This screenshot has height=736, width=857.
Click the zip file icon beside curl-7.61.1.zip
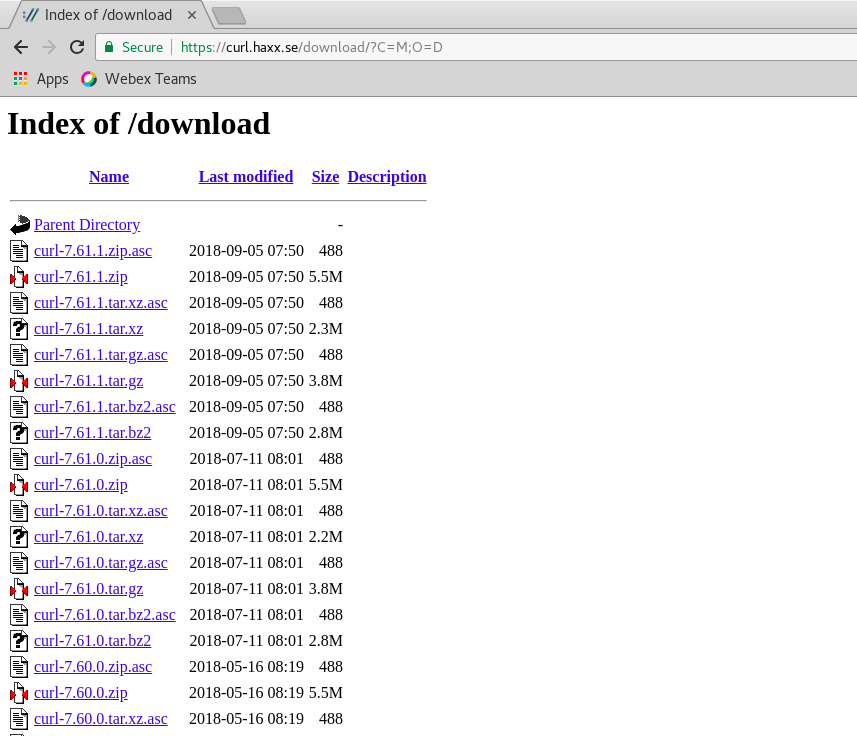(x=19, y=277)
